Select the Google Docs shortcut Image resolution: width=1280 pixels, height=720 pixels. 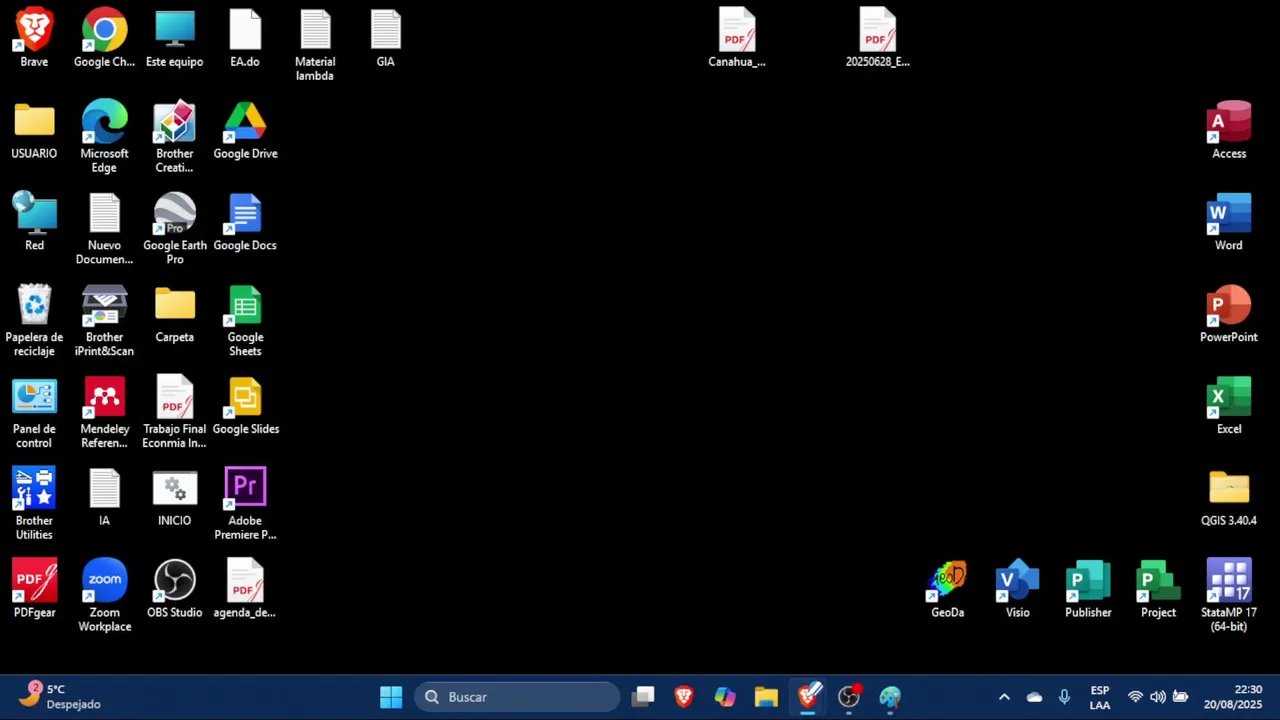pos(245,222)
